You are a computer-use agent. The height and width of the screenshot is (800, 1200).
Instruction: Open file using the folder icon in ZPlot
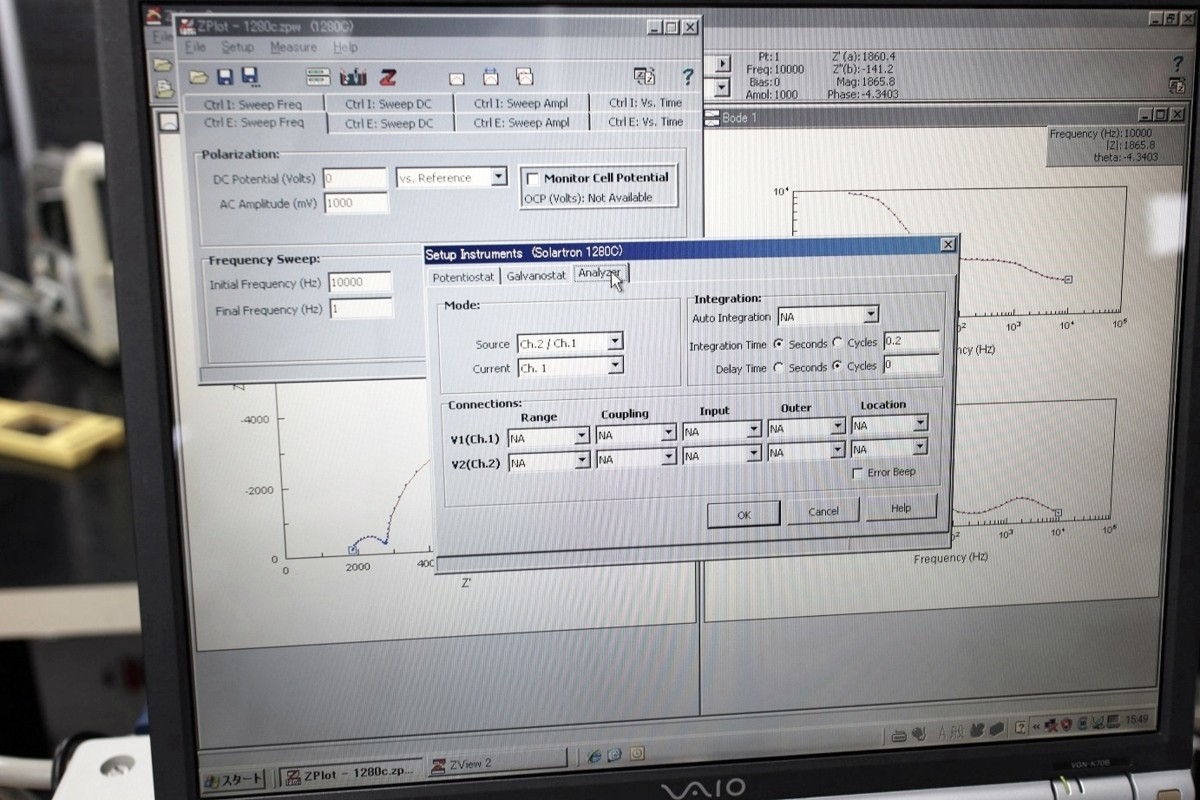[x=198, y=76]
